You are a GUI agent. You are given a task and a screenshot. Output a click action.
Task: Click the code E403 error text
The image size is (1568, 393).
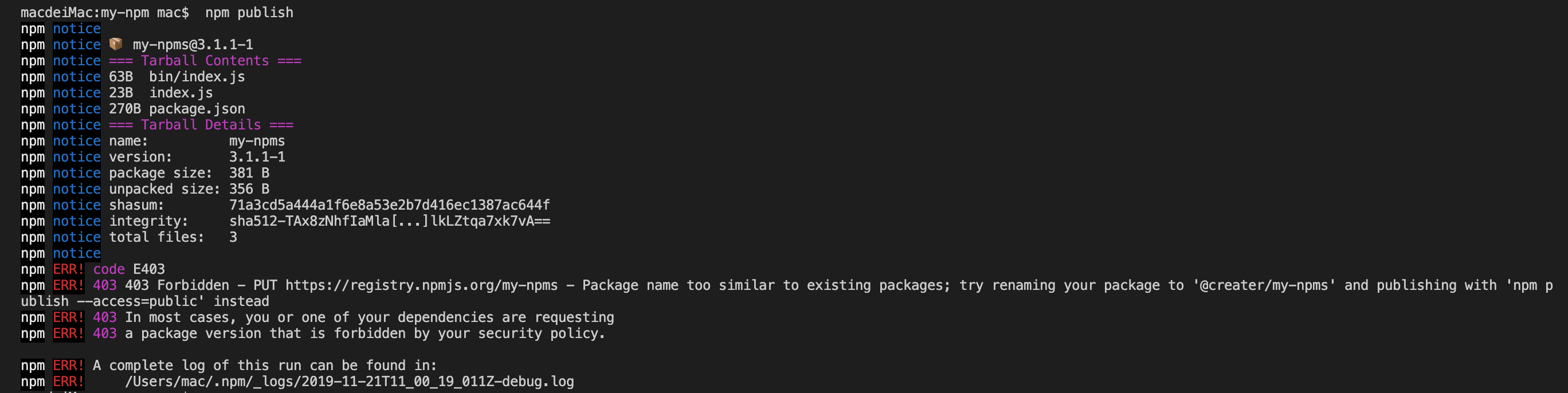pos(129,269)
